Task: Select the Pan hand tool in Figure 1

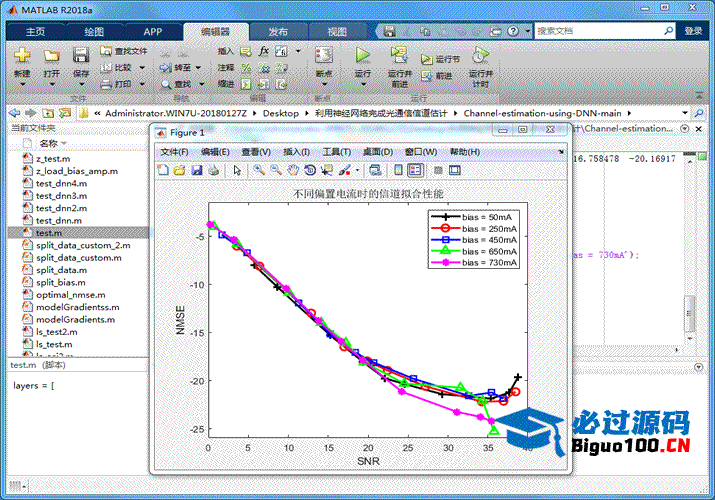Action: click(294, 170)
